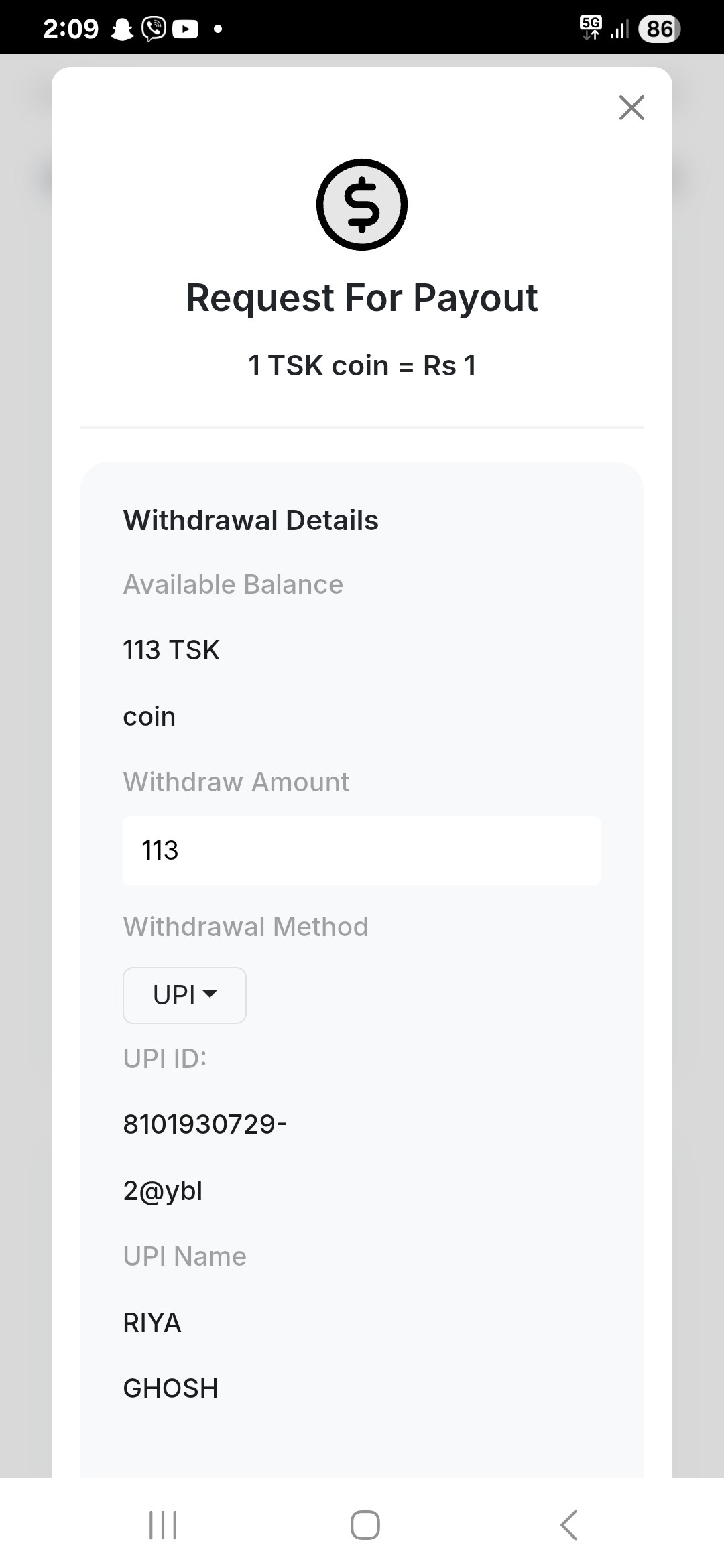This screenshot has height=1568, width=724.
Task: Tap the dollar coin icon
Action: [362, 204]
